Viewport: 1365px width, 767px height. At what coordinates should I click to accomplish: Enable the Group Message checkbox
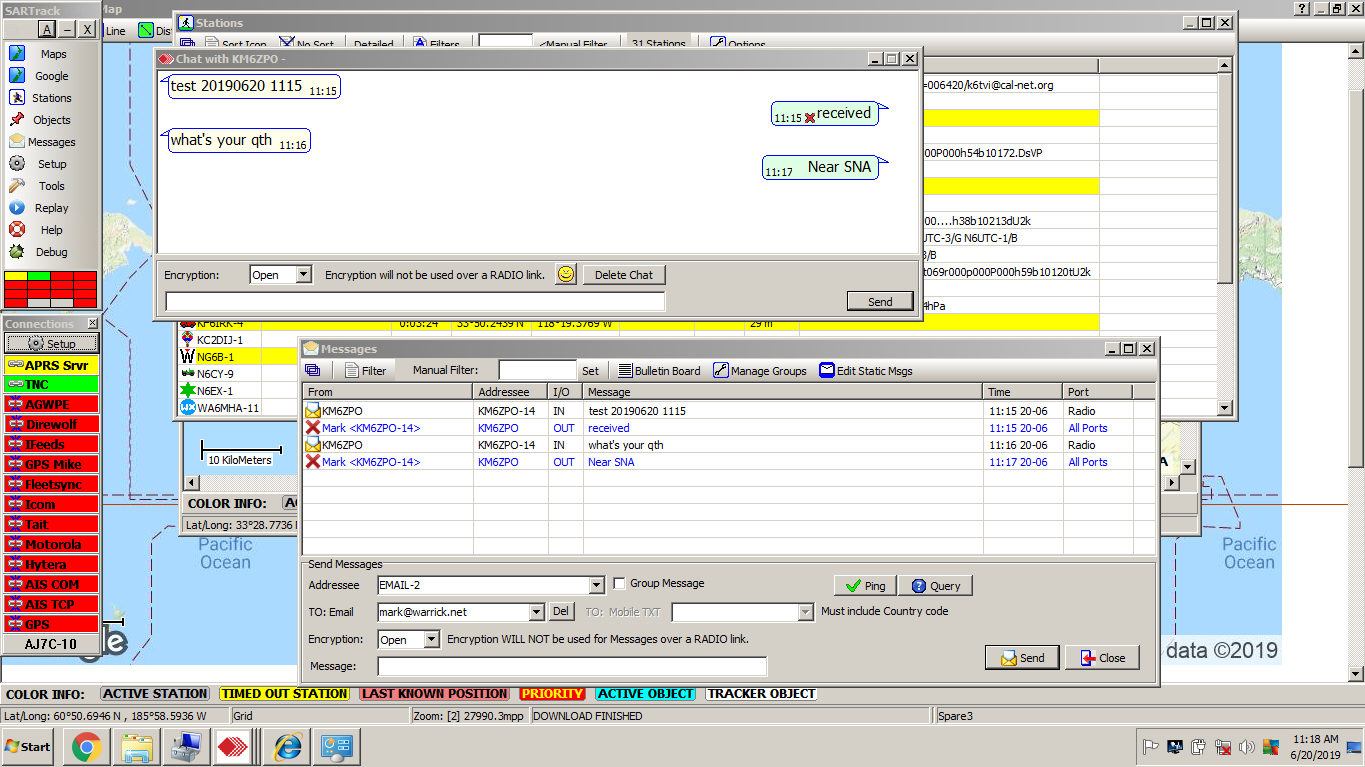[620, 584]
